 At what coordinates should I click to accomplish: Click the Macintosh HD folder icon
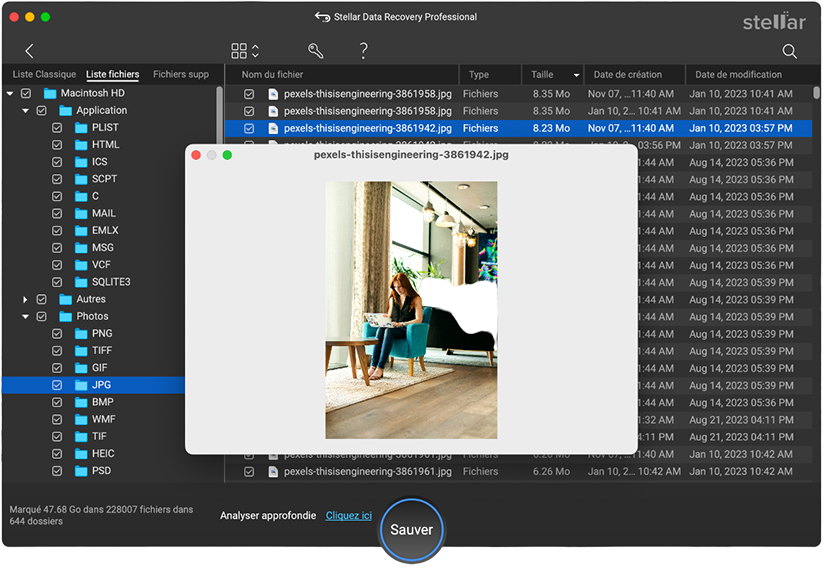click(50, 94)
